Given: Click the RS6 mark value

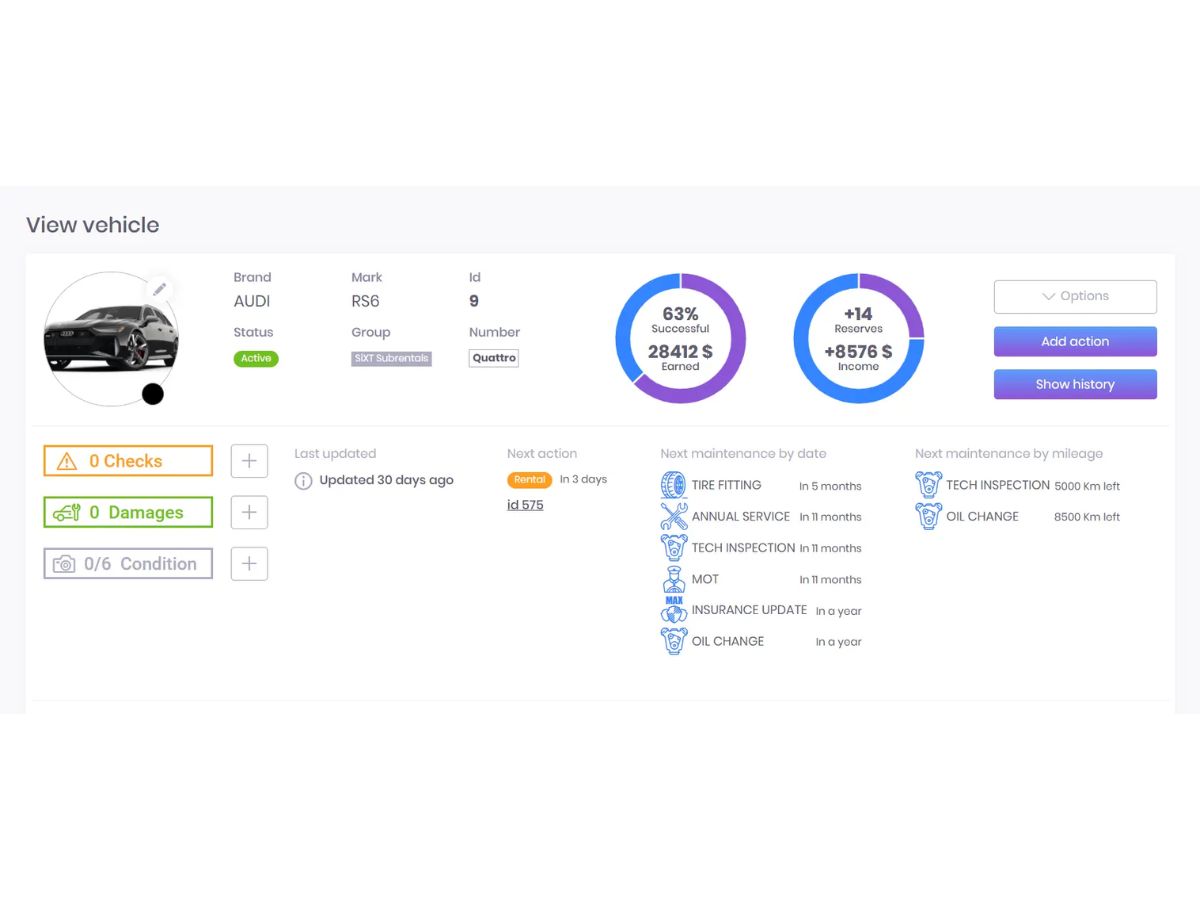Looking at the screenshot, I should click(365, 301).
